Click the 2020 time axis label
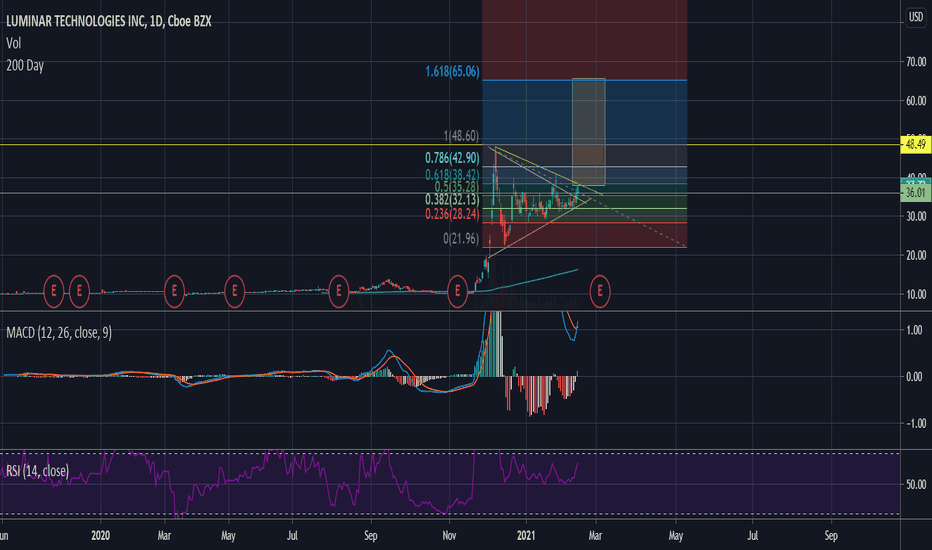 (100, 536)
